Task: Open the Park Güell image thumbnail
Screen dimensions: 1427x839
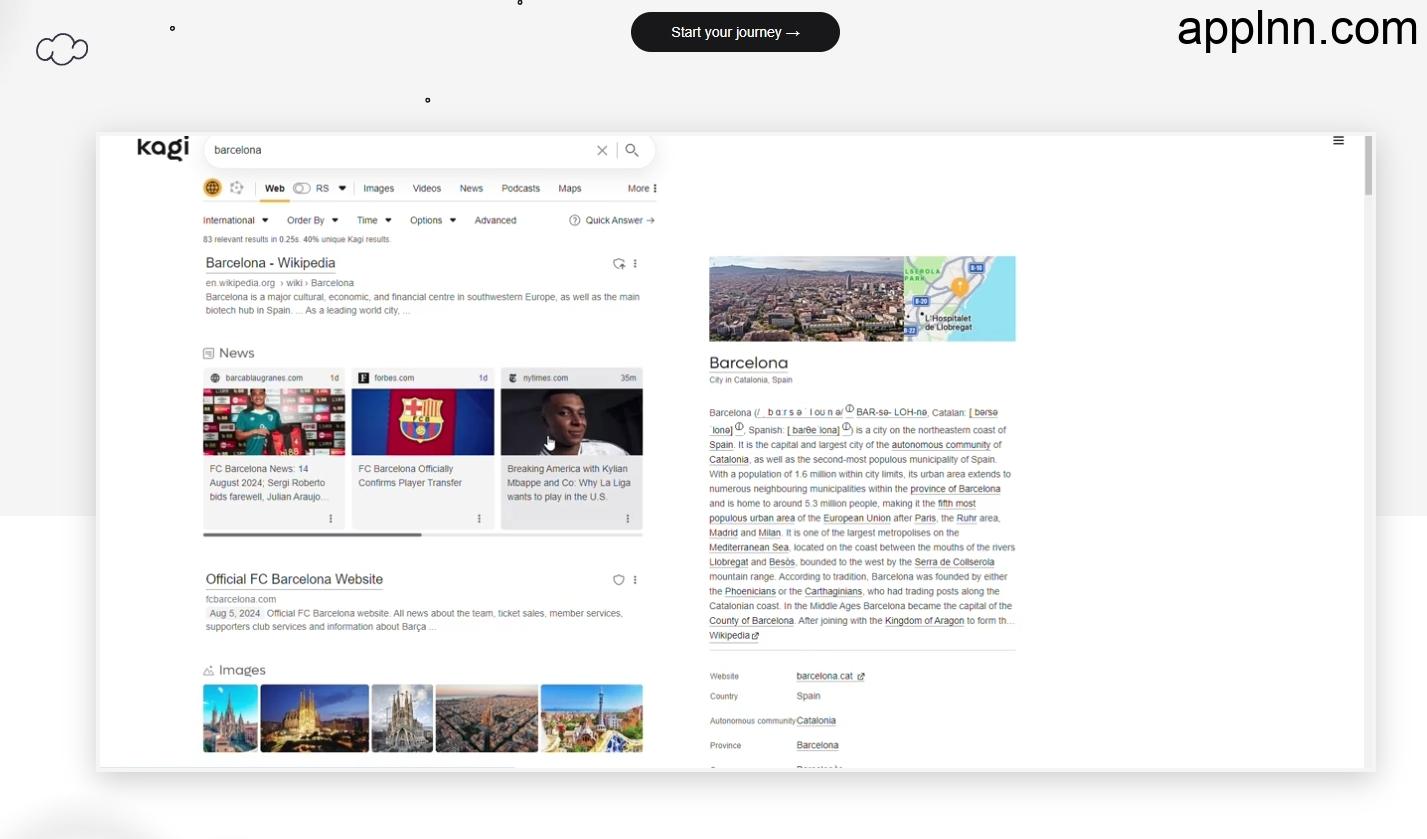Action: click(x=591, y=718)
